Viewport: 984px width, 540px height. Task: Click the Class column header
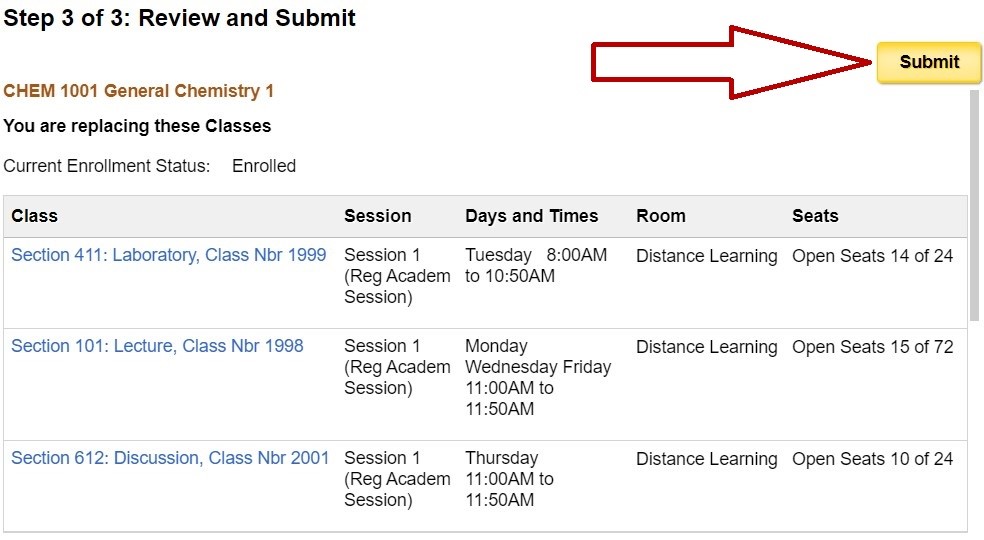(35, 216)
